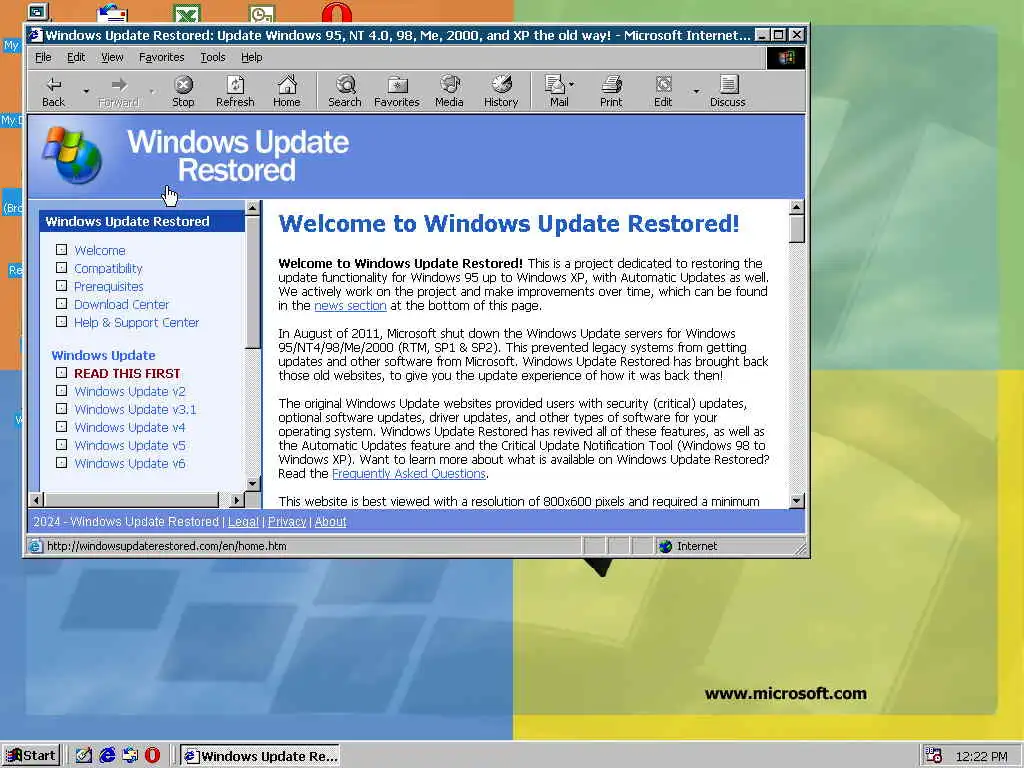This screenshot has height=768, width=1024.
Task: Open the Frequently Asked Questions link
Action: [x=409, y=473]
